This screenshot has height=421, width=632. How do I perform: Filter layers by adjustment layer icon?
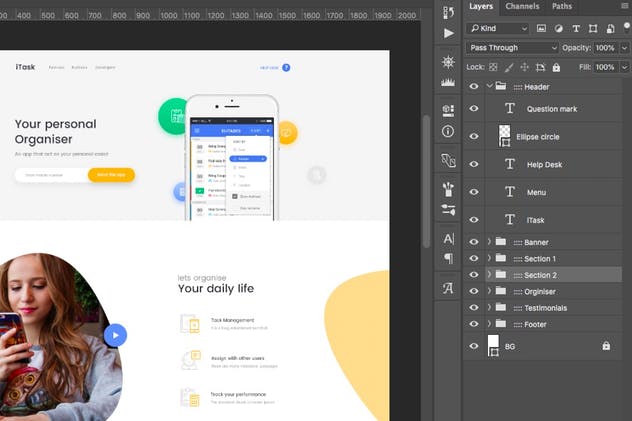coord(558,28)
